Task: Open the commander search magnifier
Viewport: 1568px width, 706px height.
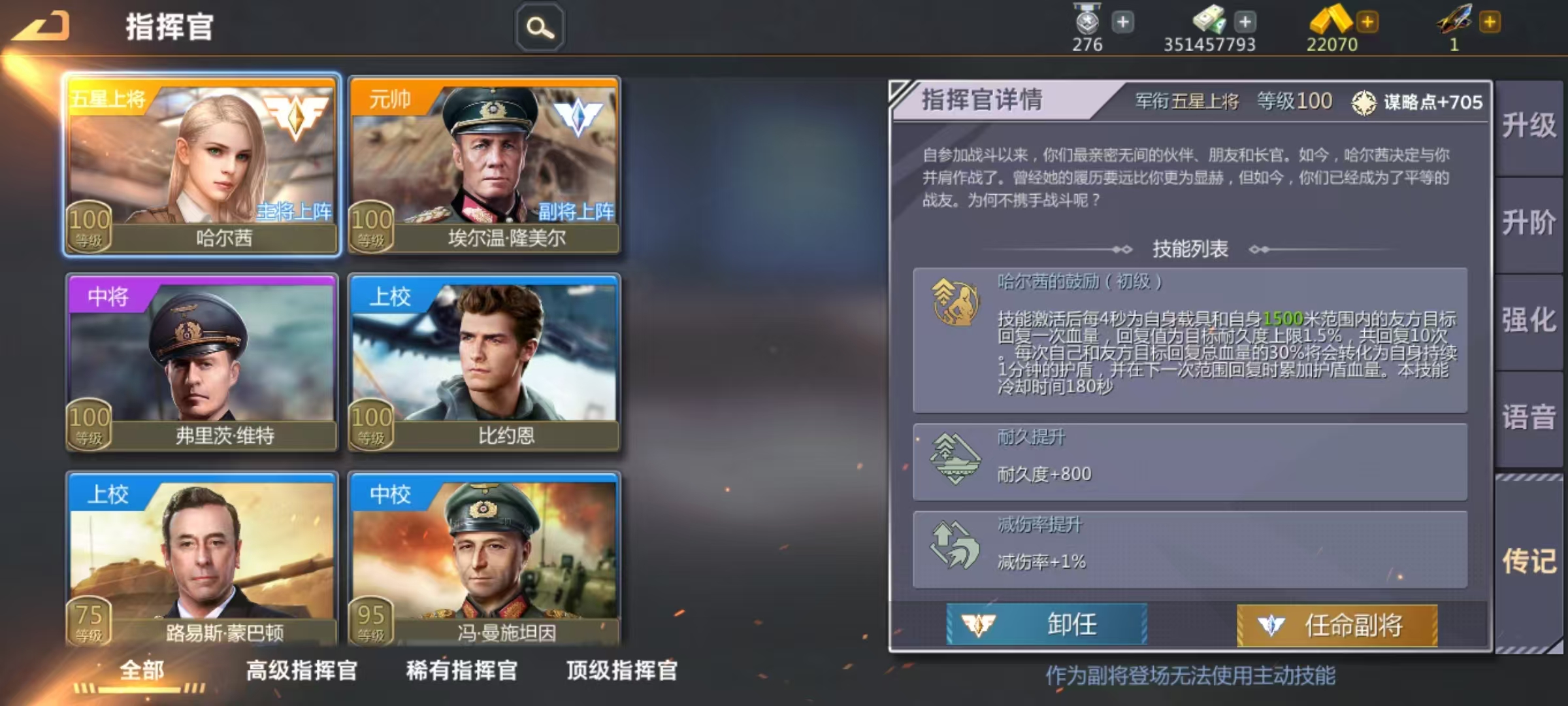Action: point(540,27)
